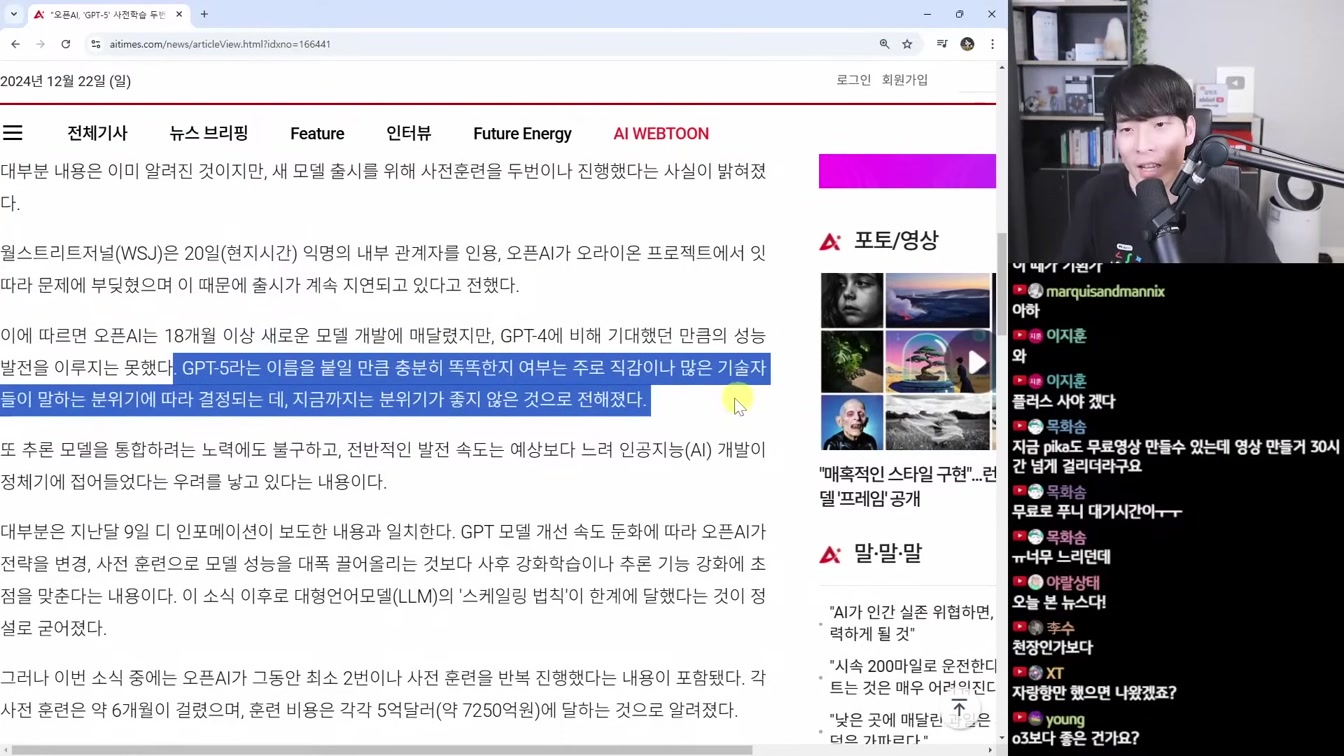
Task: Click the scroll-to-top arrow button
Action: click(x=959, y=709)
